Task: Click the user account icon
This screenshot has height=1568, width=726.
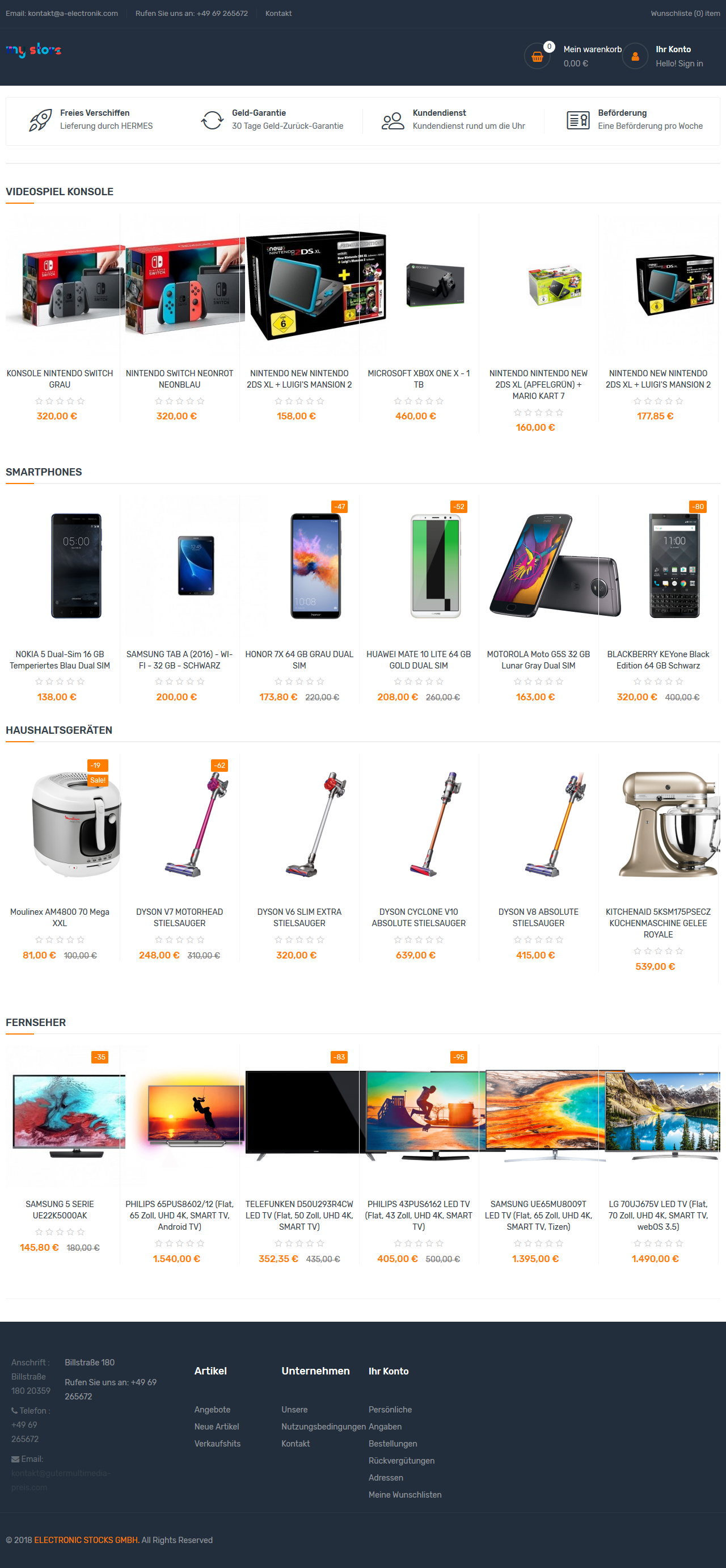Action: point(635,56)
